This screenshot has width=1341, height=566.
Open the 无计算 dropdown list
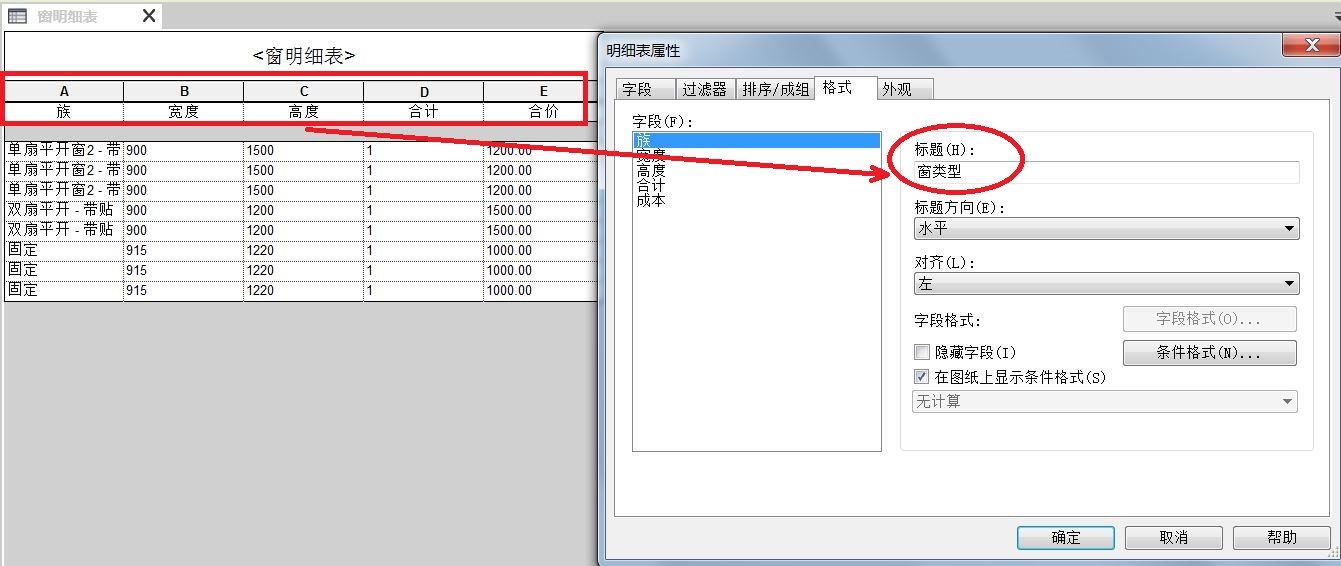1105,402
